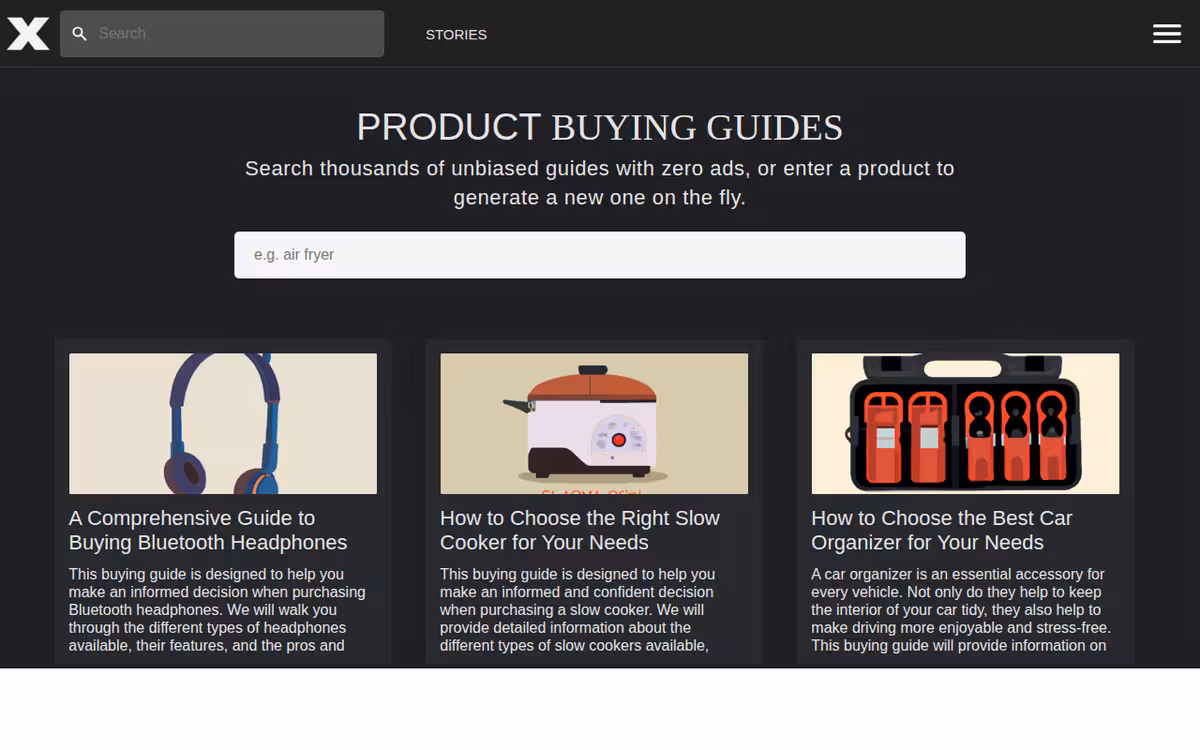Open the hamburger menu
This screenshot has height=750, width=1200.
[1167, 34]
